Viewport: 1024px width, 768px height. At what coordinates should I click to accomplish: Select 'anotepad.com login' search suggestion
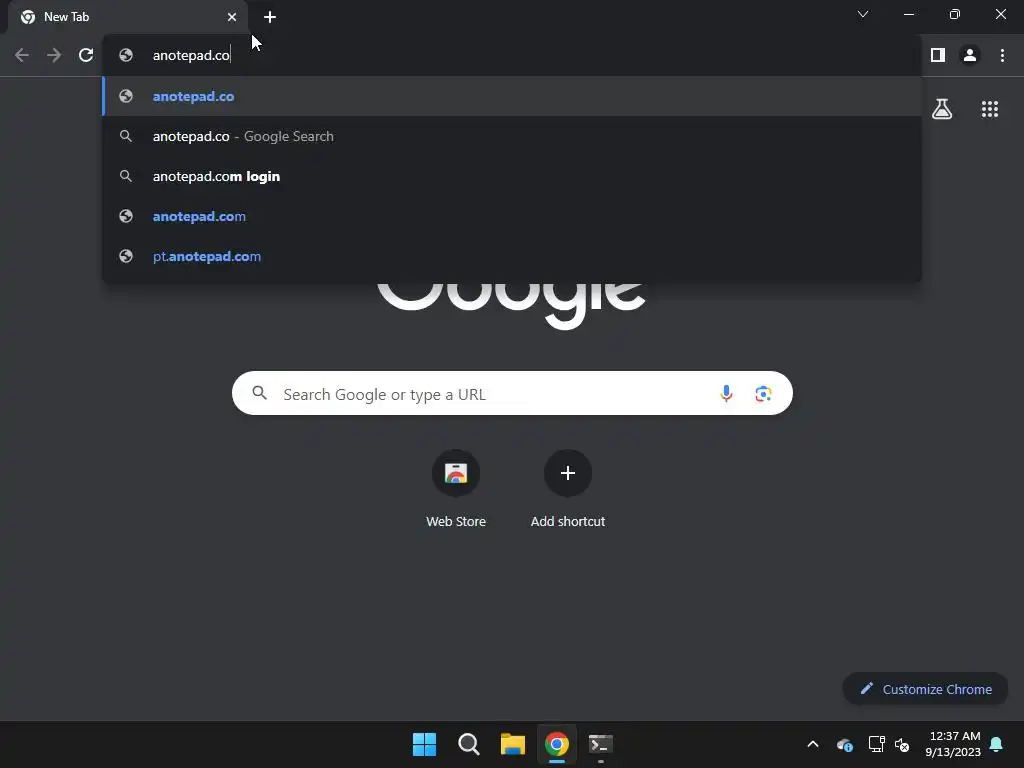point(512,176)
